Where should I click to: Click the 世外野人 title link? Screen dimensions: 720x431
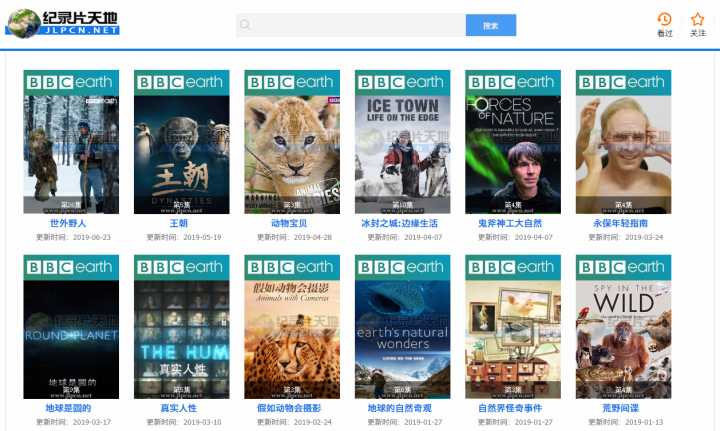(x=68, y=224)
